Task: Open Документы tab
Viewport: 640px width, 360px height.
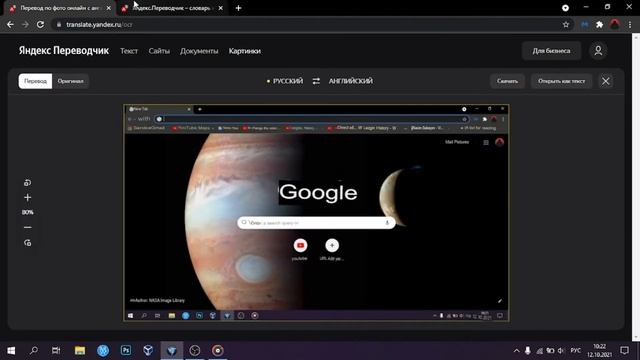Action: click(199, 51)
